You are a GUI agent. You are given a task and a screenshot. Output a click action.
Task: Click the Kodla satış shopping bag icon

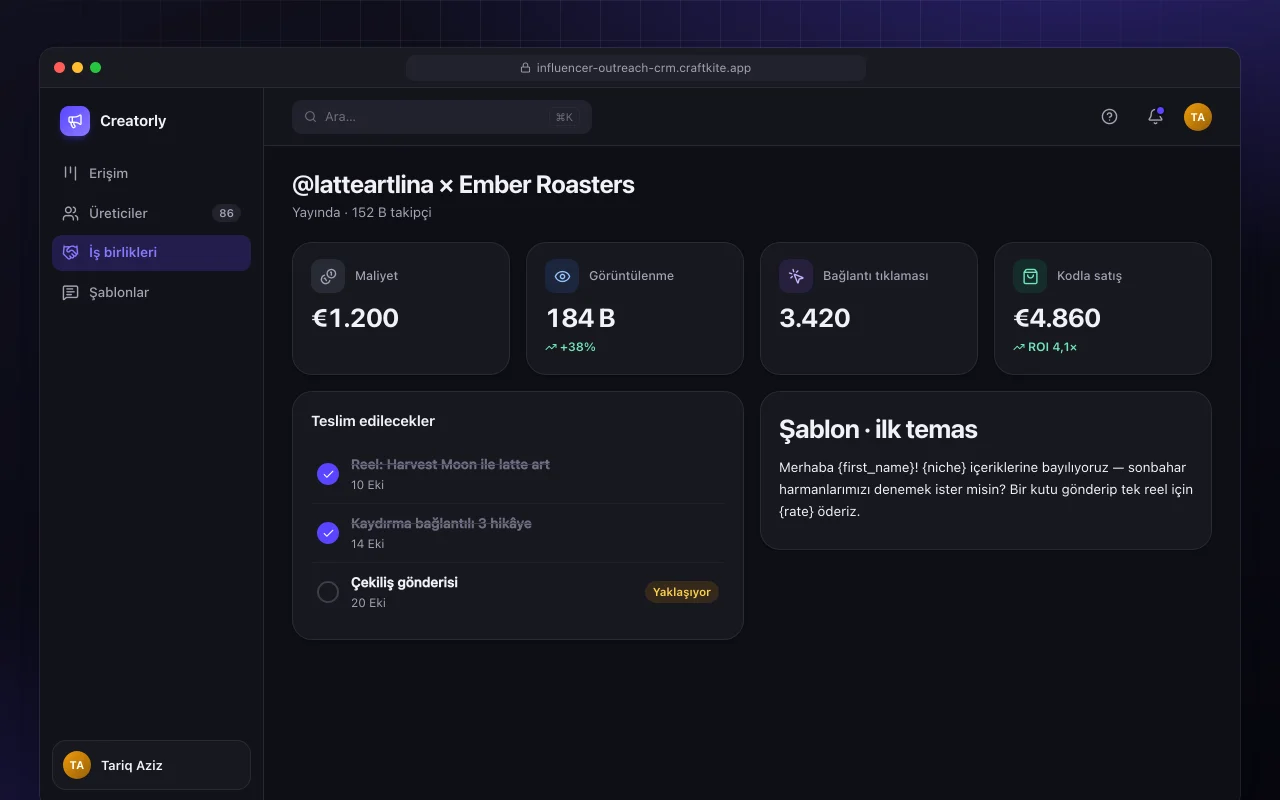[x=1030, y=276]
